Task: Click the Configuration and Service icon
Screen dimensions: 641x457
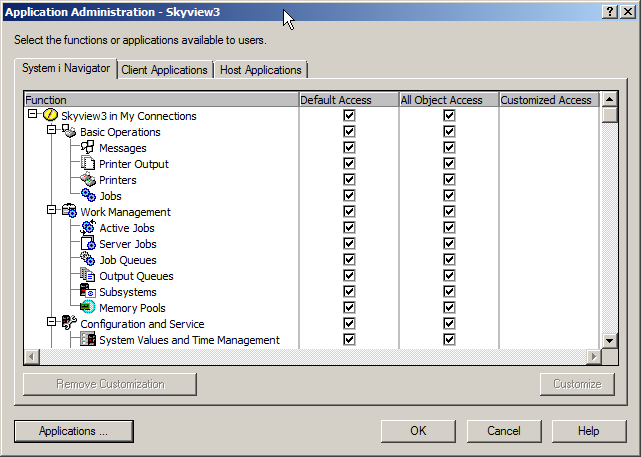Action: click(x=69, y=323)
